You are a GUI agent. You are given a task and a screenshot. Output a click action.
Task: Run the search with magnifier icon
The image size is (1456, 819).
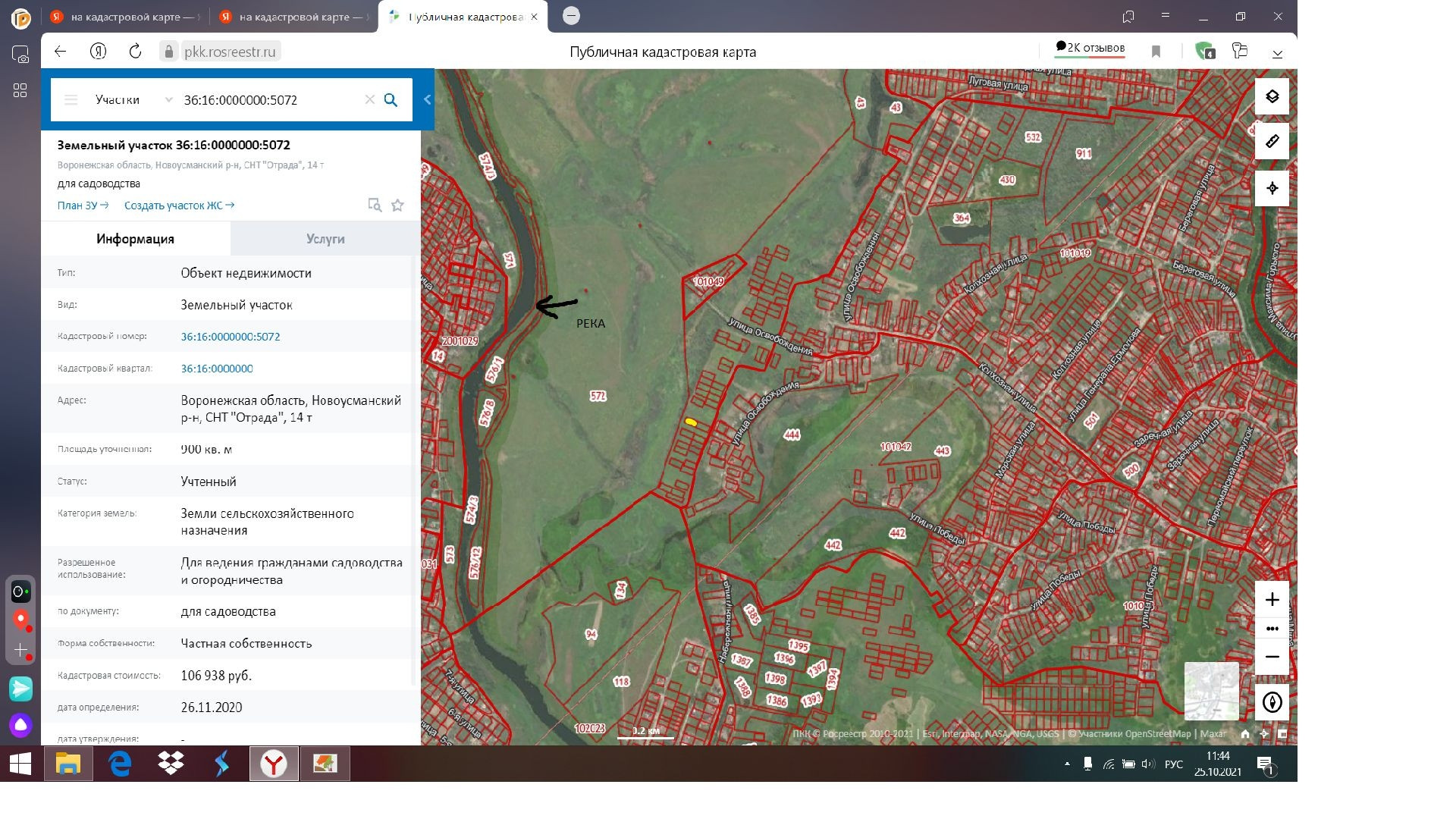pos(391,100)
